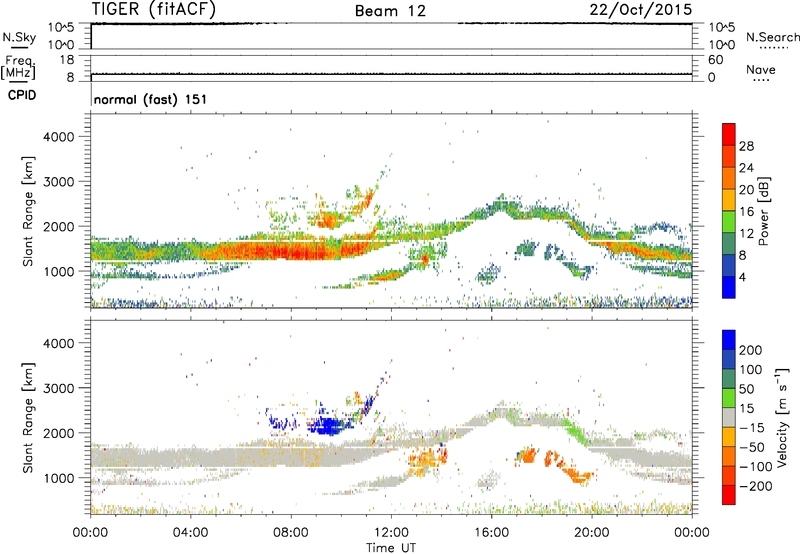Click '4000' on the power panel range axis
Viewport: 800px width, 554px height.
pos(59,137)
